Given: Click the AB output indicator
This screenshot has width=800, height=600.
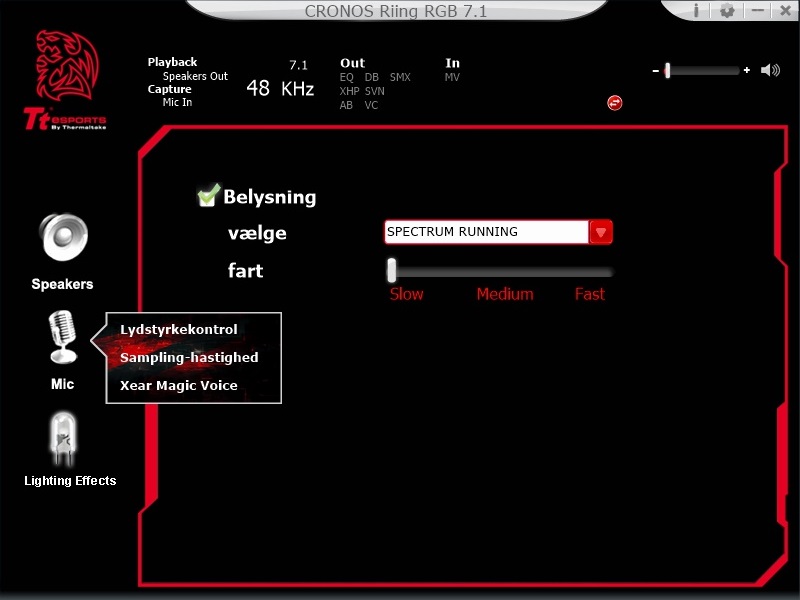Looking at the screenshot, I should (x=346, y=105).
